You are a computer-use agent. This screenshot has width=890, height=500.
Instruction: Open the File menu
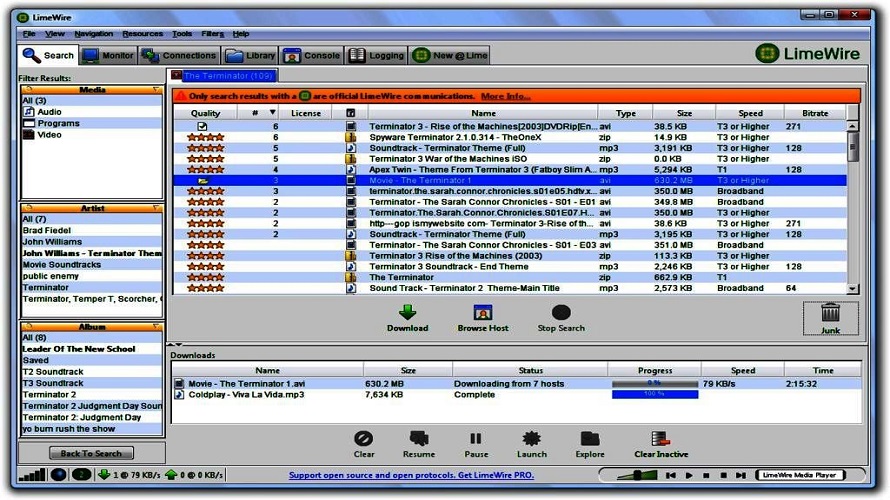(28, 34)
